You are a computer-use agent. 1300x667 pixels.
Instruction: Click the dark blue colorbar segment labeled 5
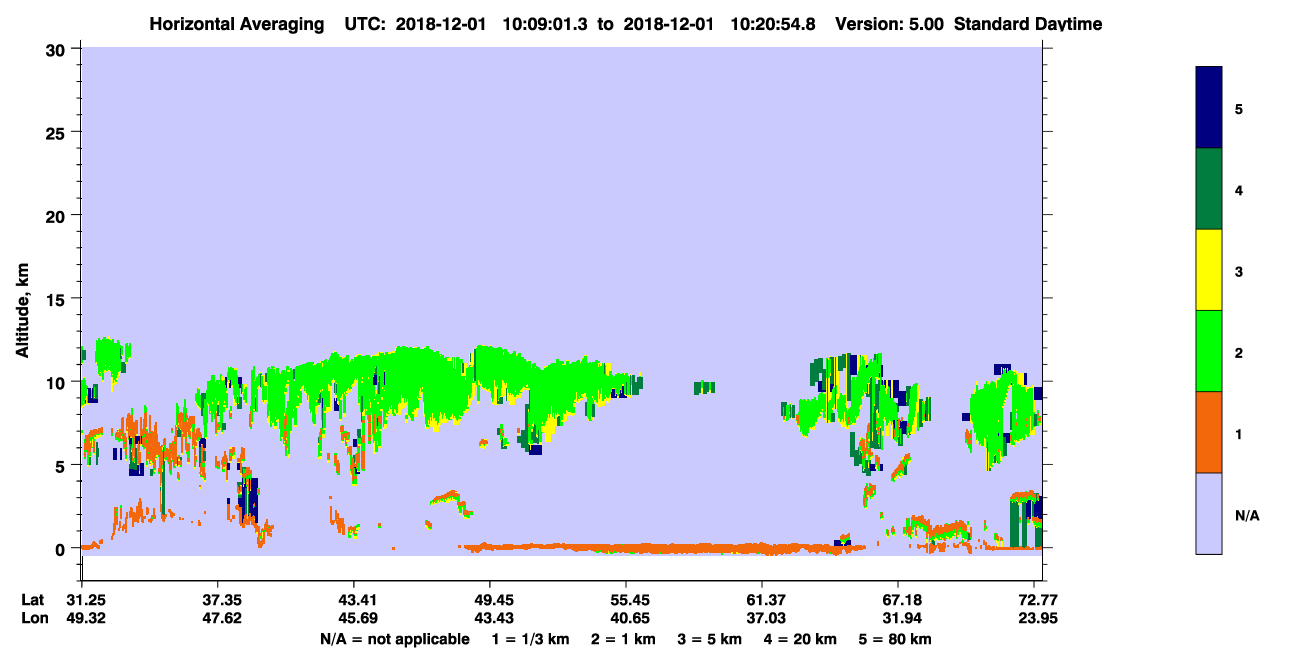click(1209, 108)
